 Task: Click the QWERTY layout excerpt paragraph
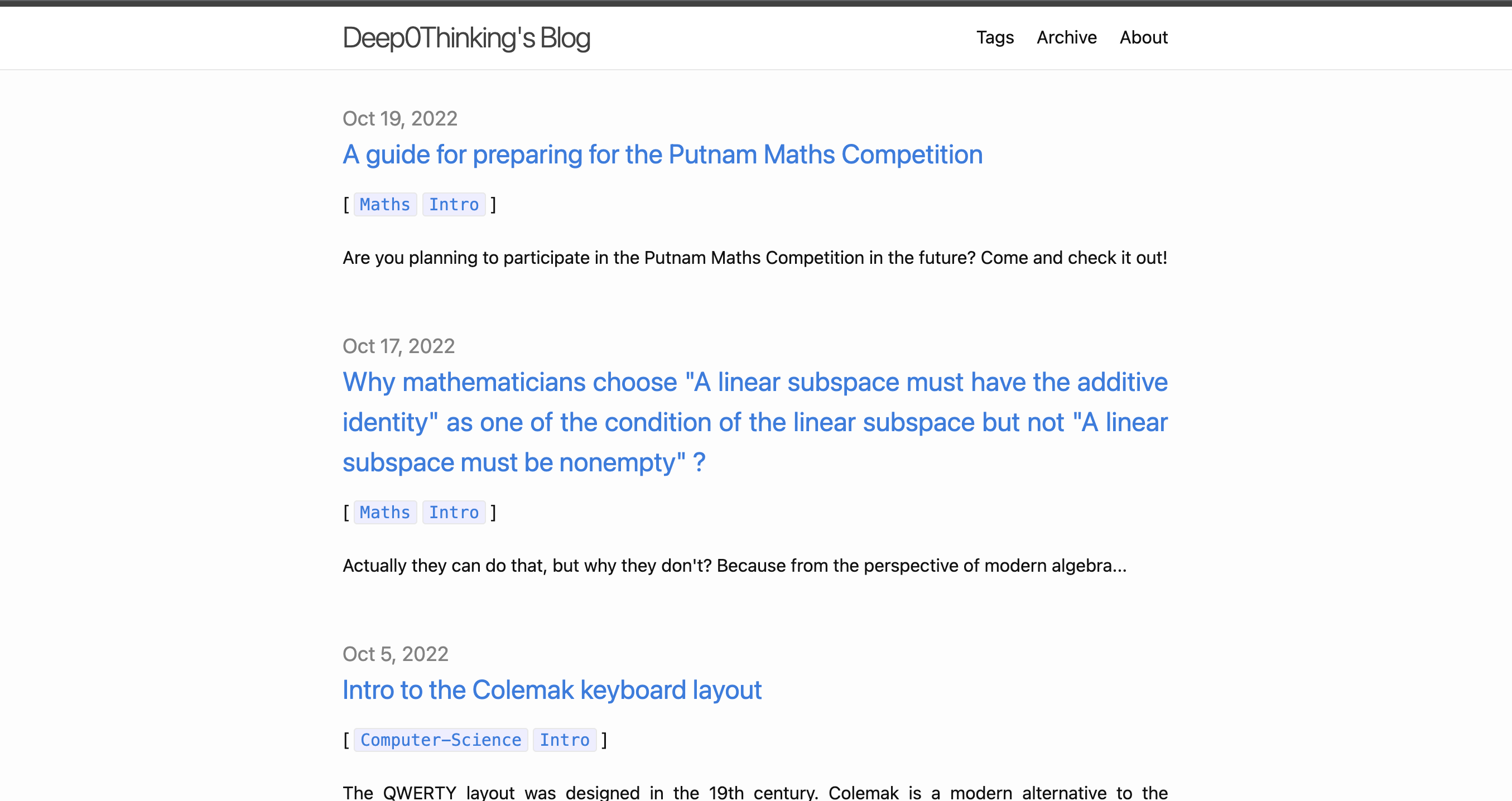click(755, 792)
